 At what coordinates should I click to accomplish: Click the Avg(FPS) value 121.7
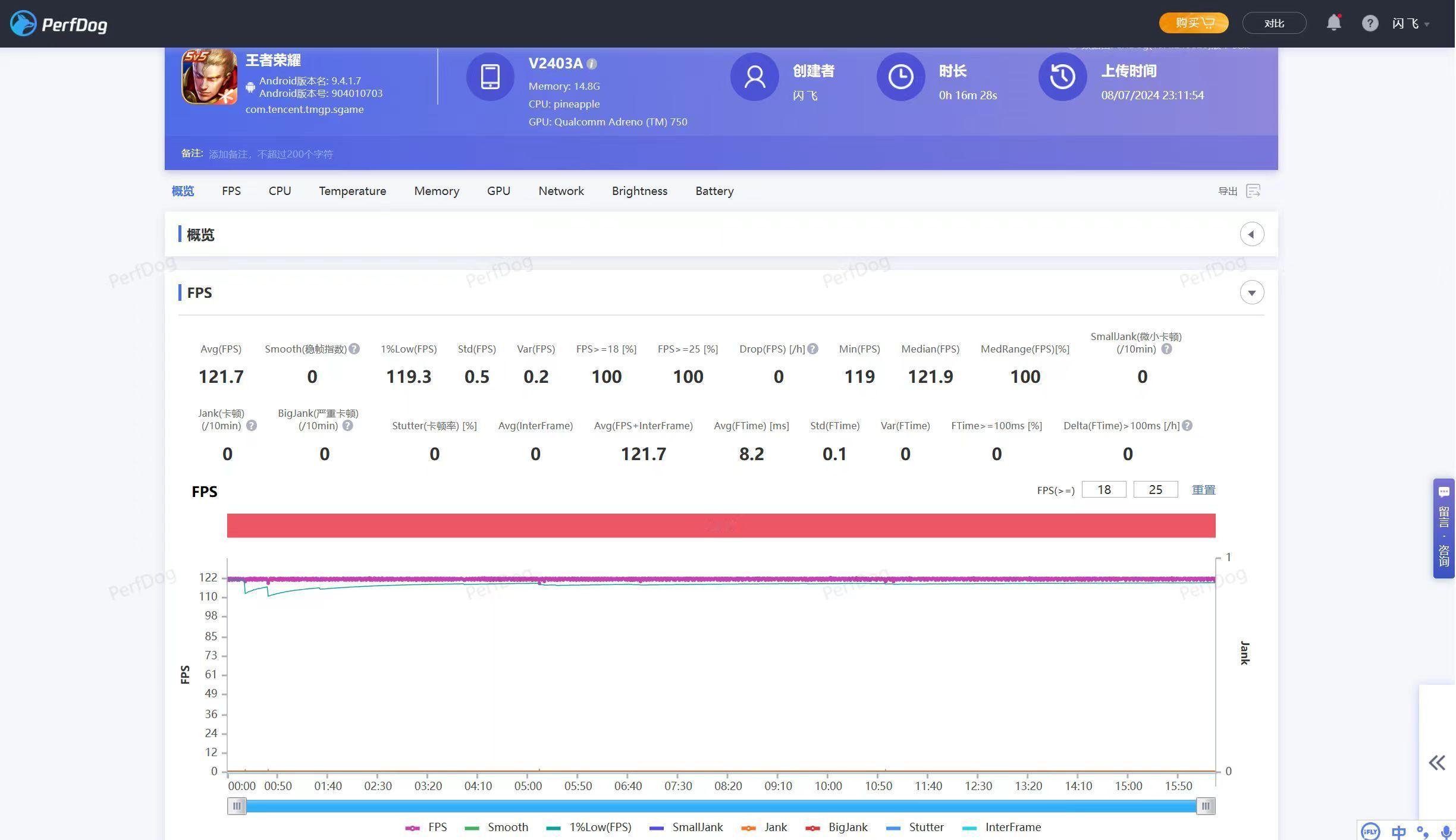pos(221,377)
